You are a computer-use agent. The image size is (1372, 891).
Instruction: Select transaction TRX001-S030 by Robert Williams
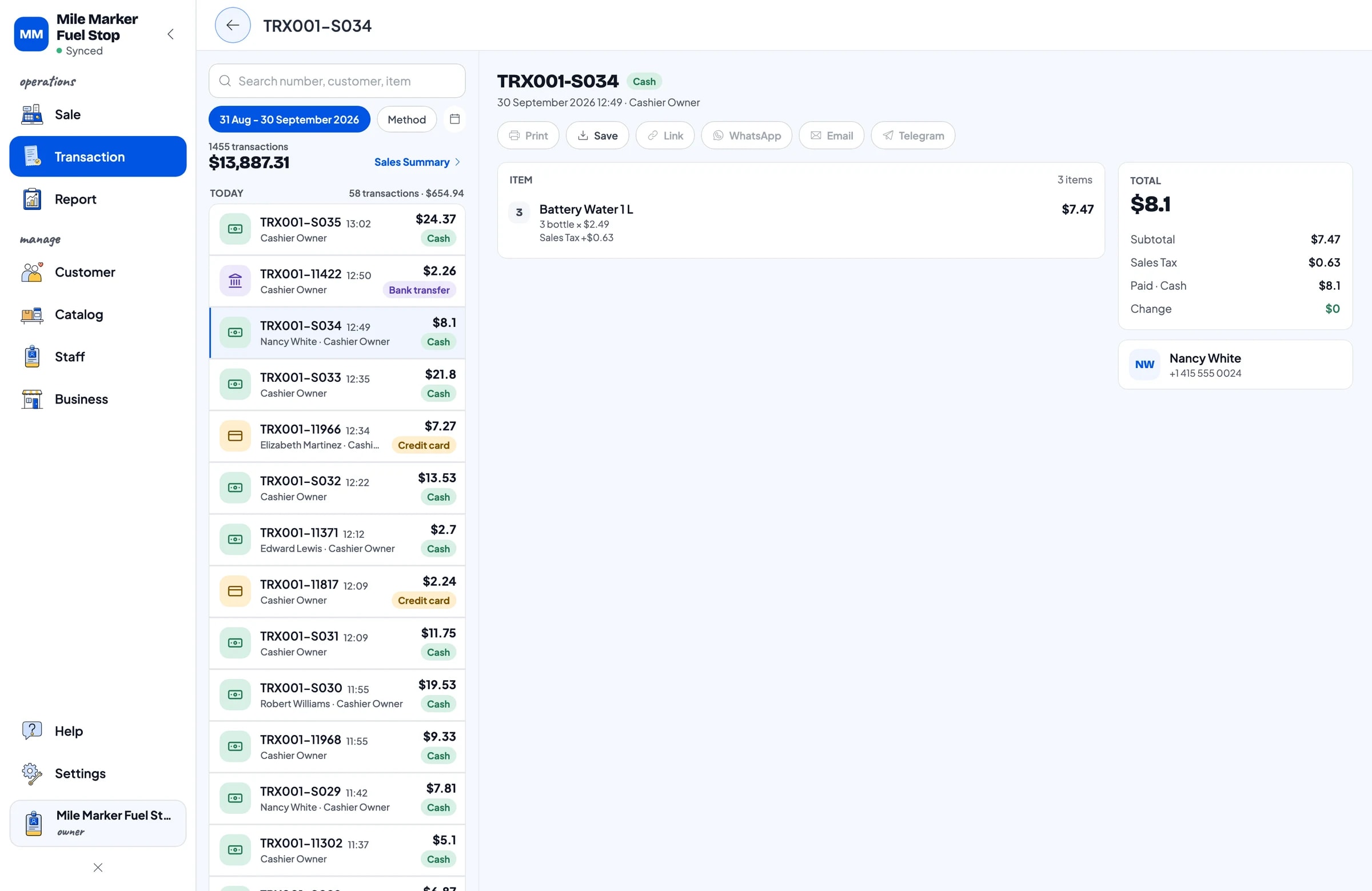(337, 694)
